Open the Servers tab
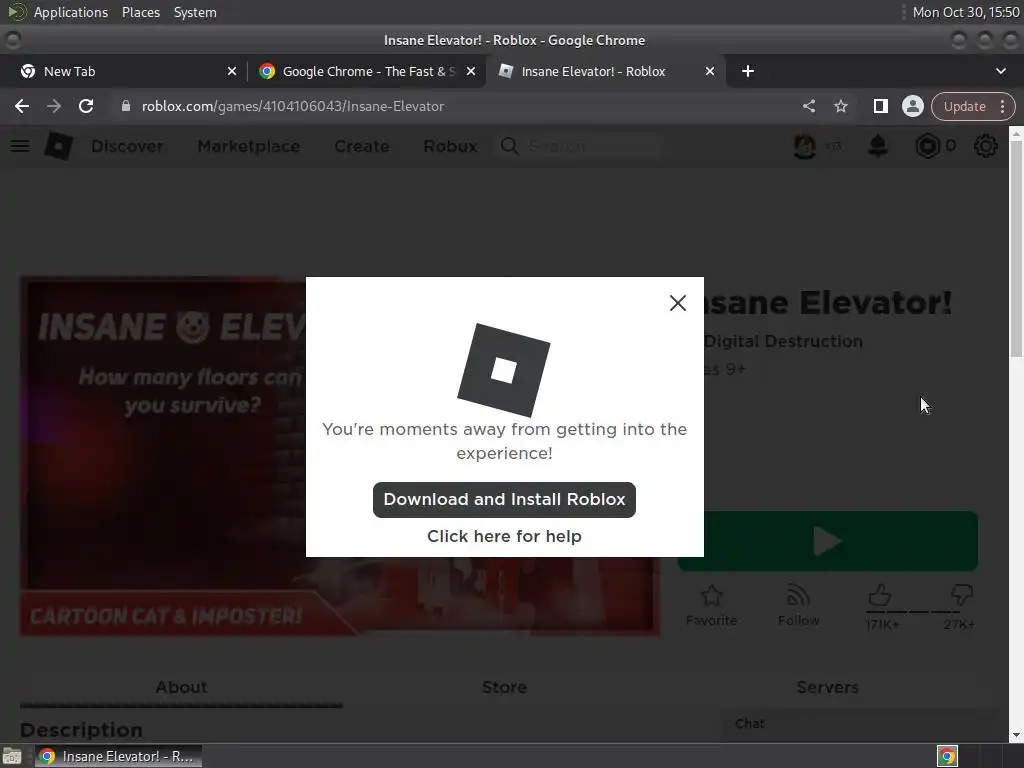The width and height of the screenshot is (1024, 768). (x=827, y=687)
